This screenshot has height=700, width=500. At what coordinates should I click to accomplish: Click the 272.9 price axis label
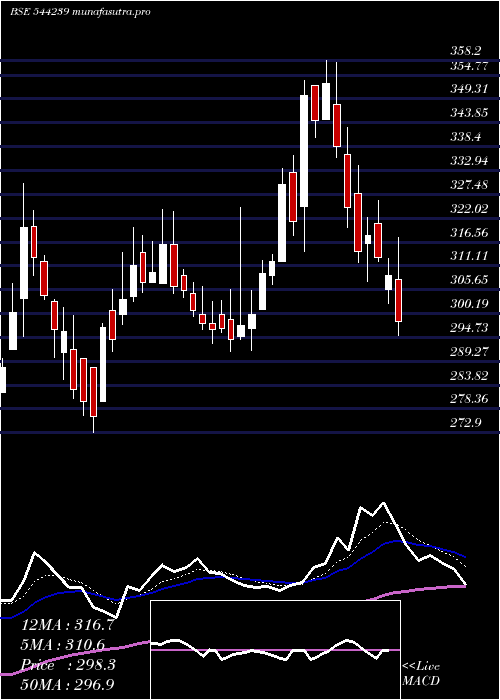coord(466,423)
